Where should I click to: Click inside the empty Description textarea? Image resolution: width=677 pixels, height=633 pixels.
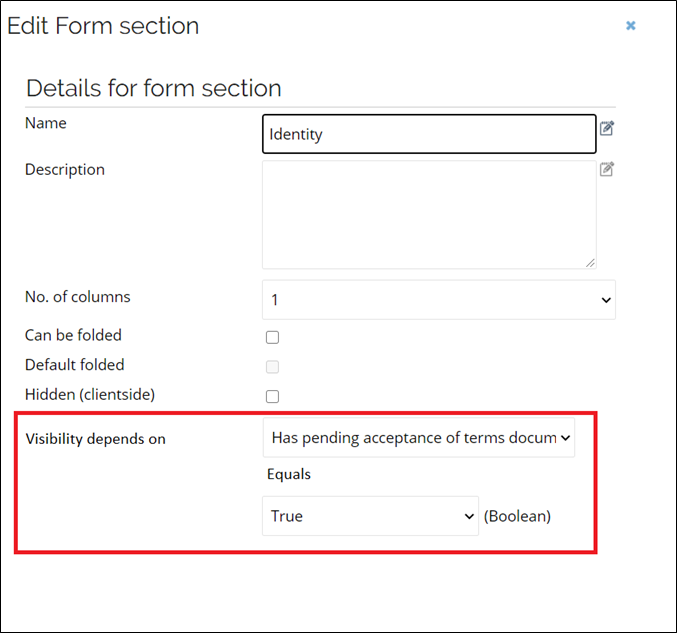429,215
